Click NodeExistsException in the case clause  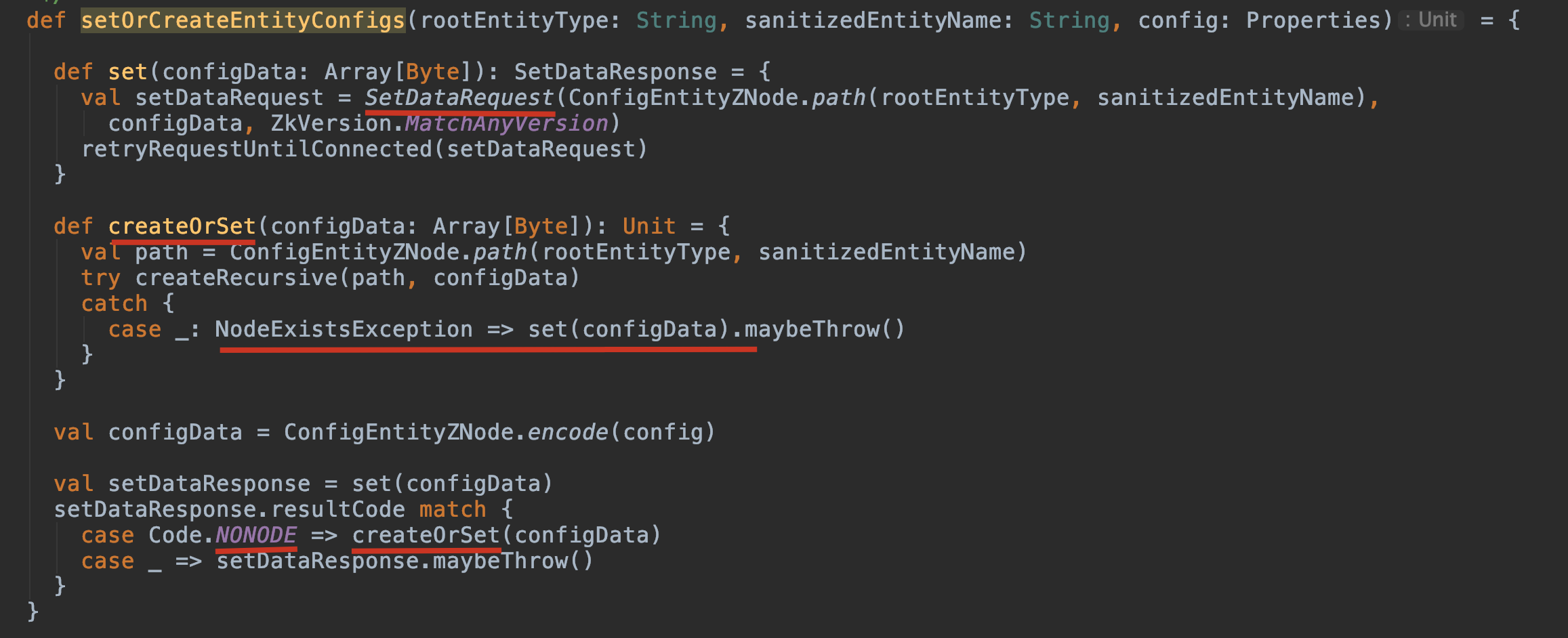coord(344,329)
